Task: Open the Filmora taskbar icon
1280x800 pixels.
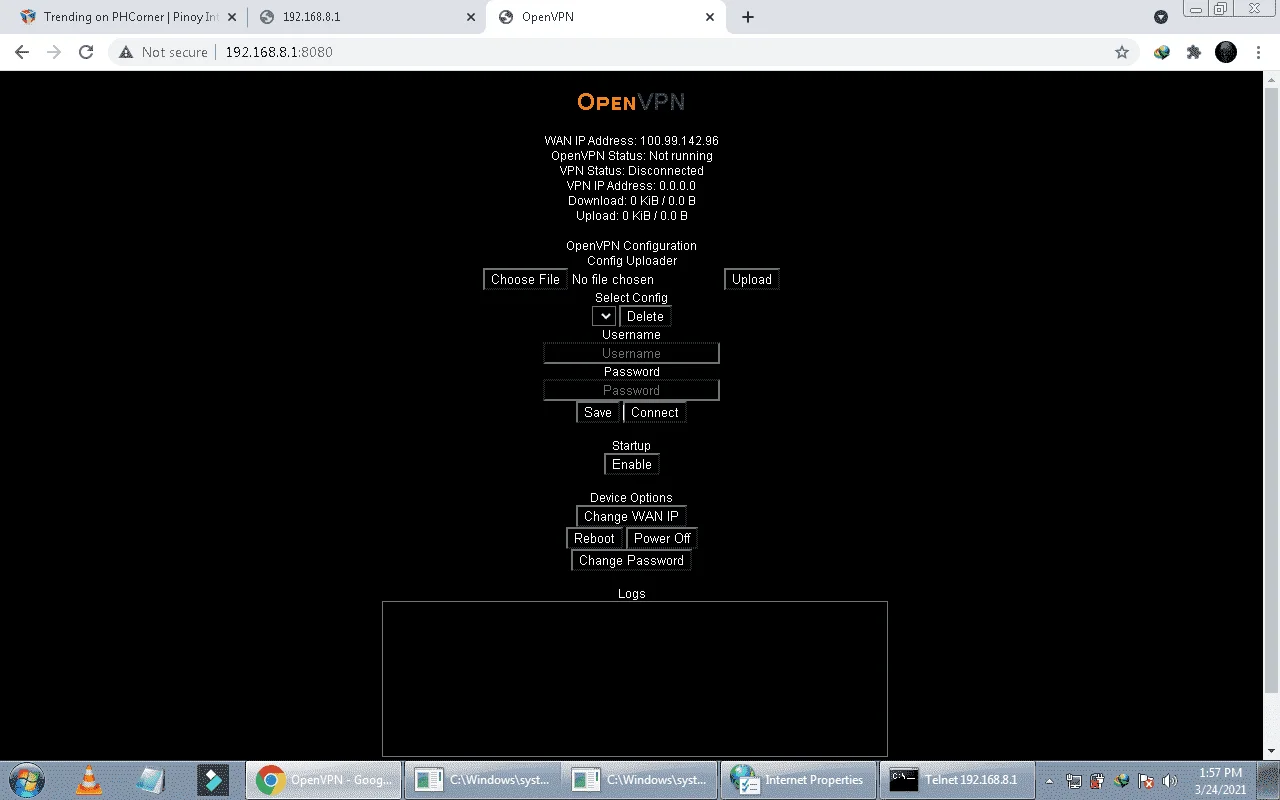Action: tap(213, 780)
